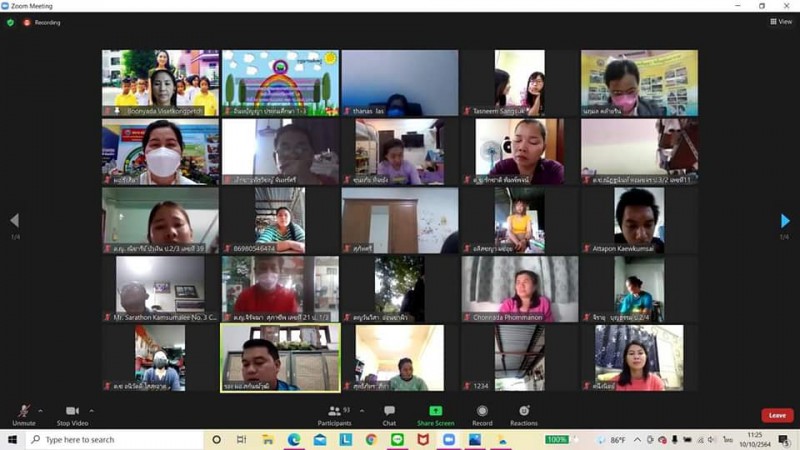Click the green encryption shield icon

point(10,22)
